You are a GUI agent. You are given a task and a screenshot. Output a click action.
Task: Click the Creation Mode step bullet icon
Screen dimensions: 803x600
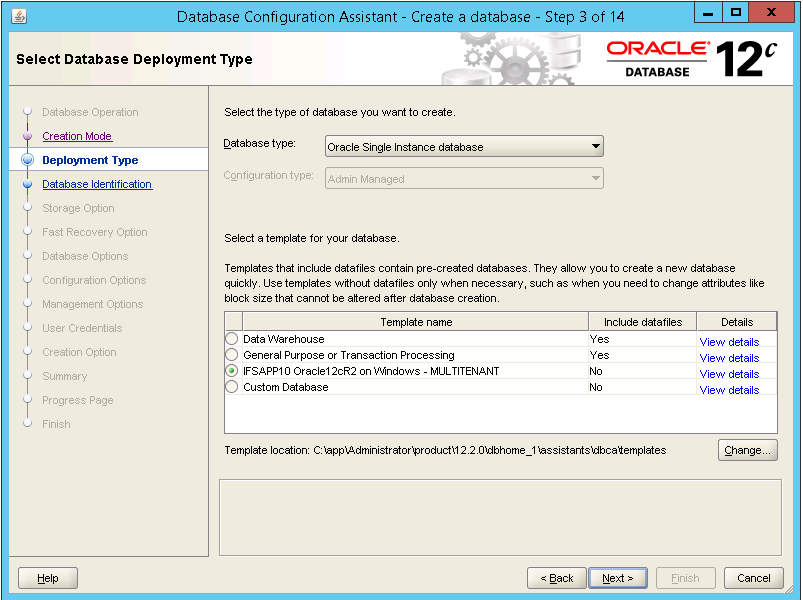[x=28, y=136]
